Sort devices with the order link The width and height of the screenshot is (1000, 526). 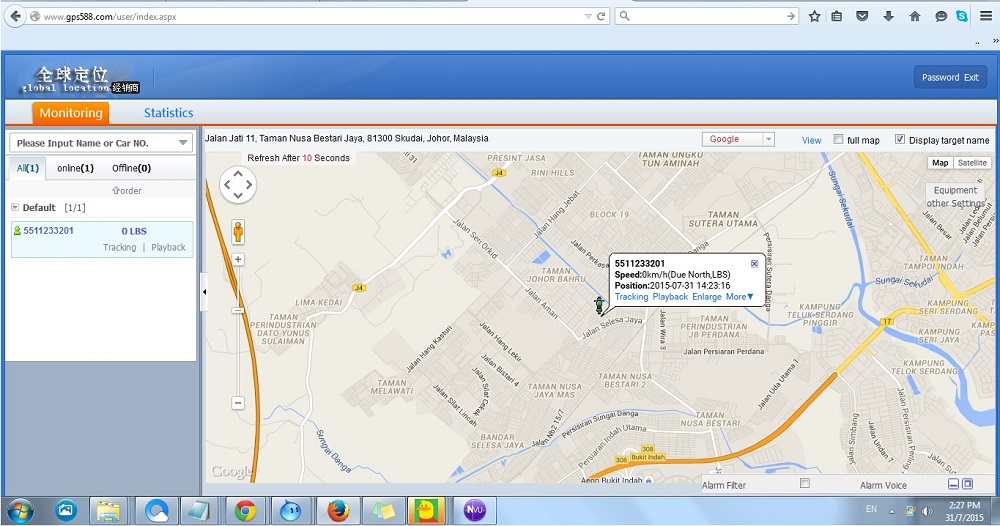coord(126,191)
